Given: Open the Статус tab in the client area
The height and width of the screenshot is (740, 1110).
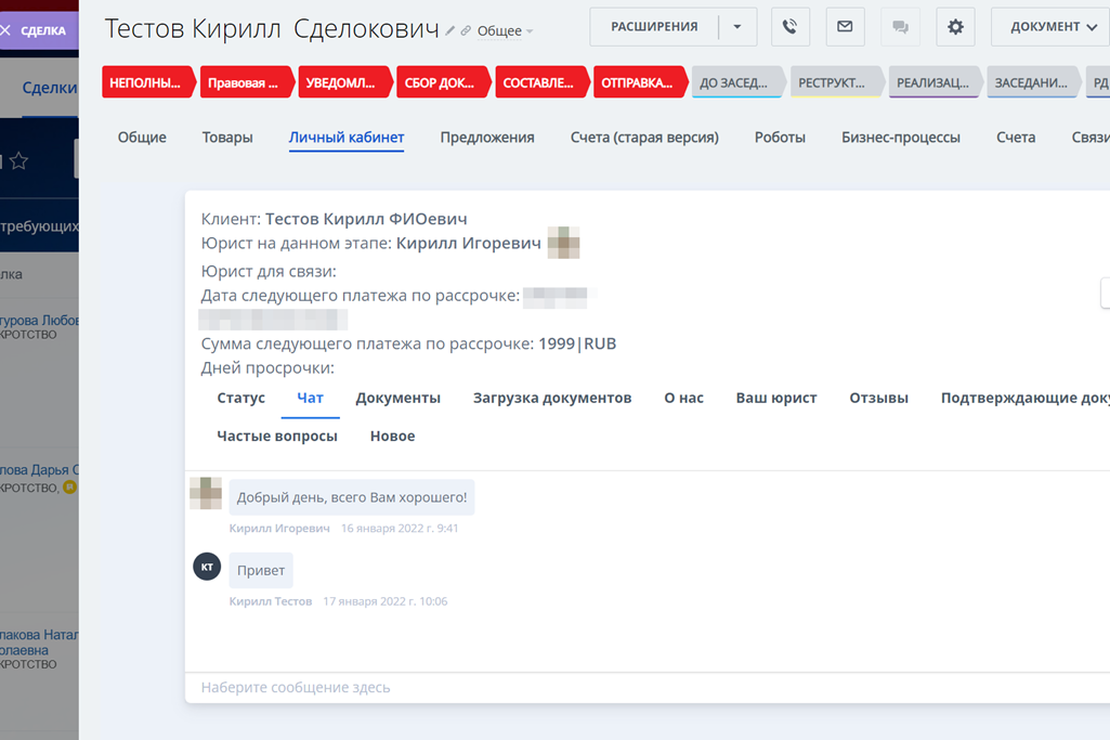Looking at the screenshot, I should [x=240, y=397].
